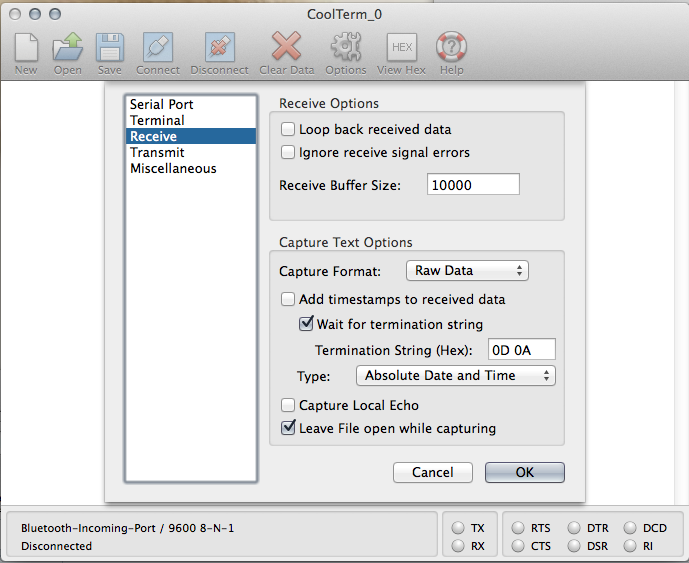Click the RX indicator light

tap(458, 546)
